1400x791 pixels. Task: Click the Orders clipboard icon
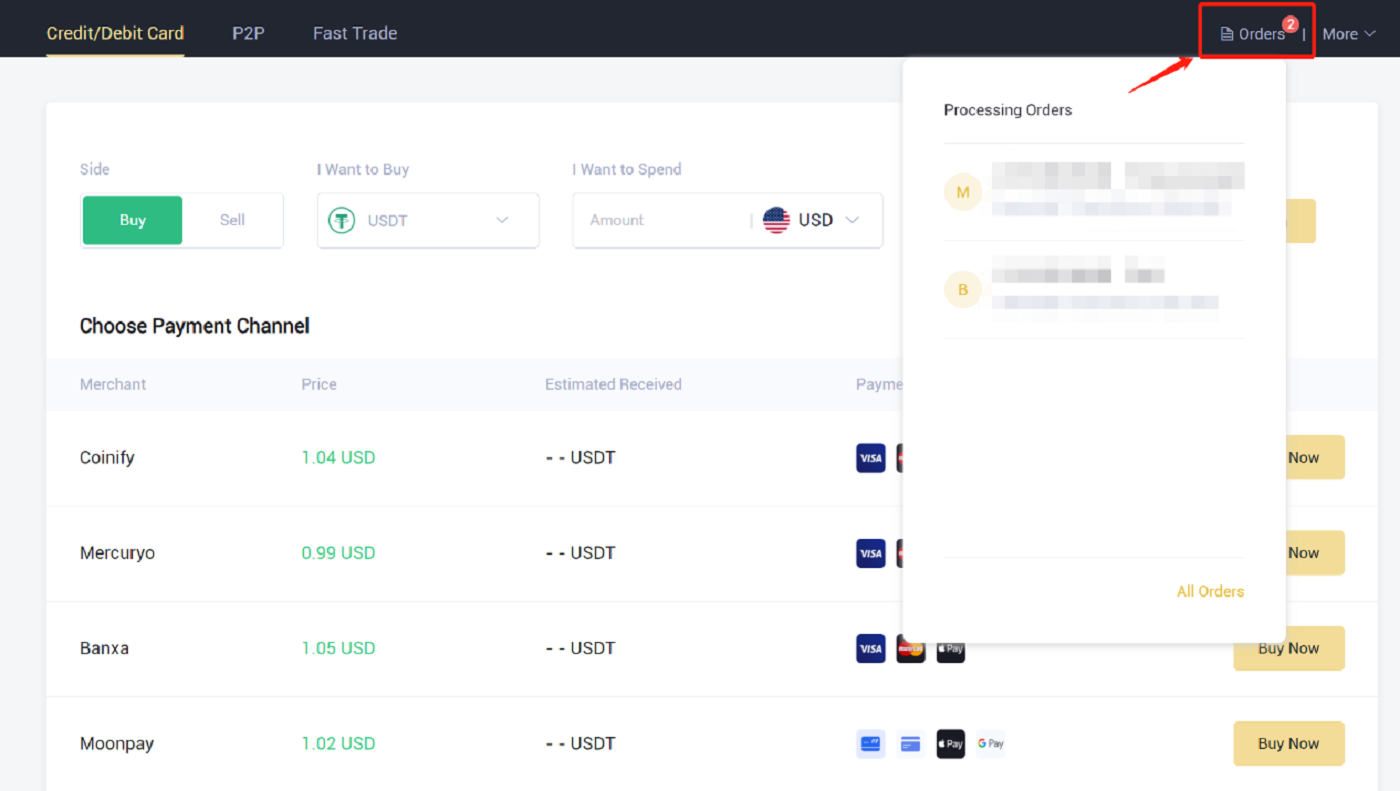click(1226, 33)
